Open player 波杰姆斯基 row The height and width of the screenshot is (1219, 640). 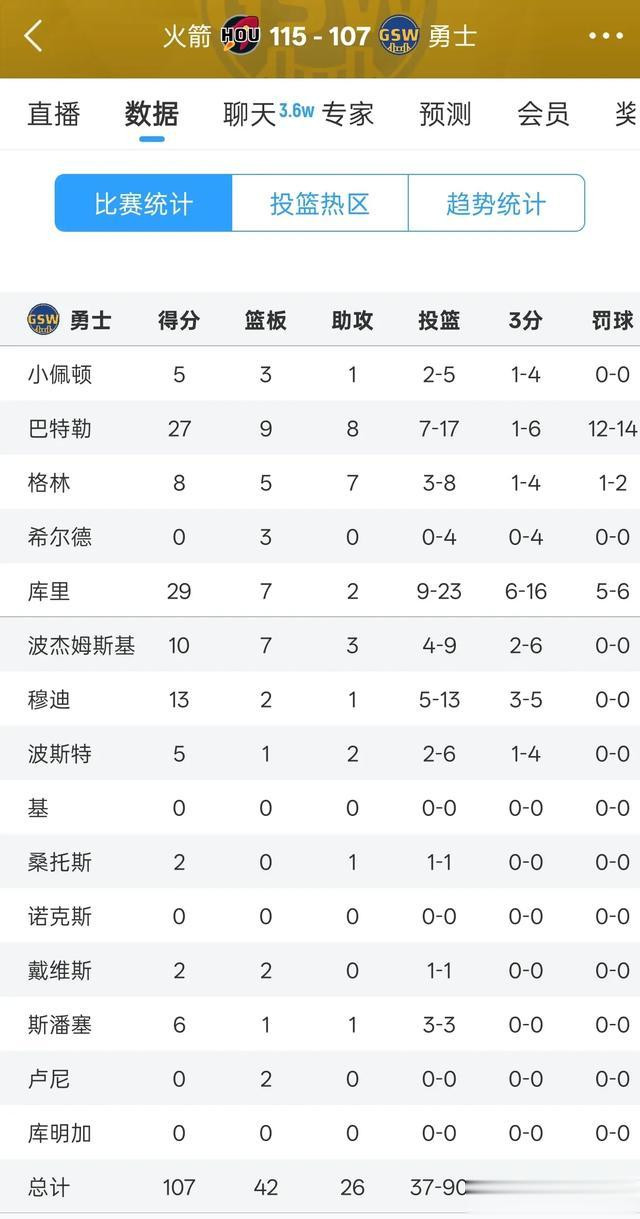click(320, 645)
